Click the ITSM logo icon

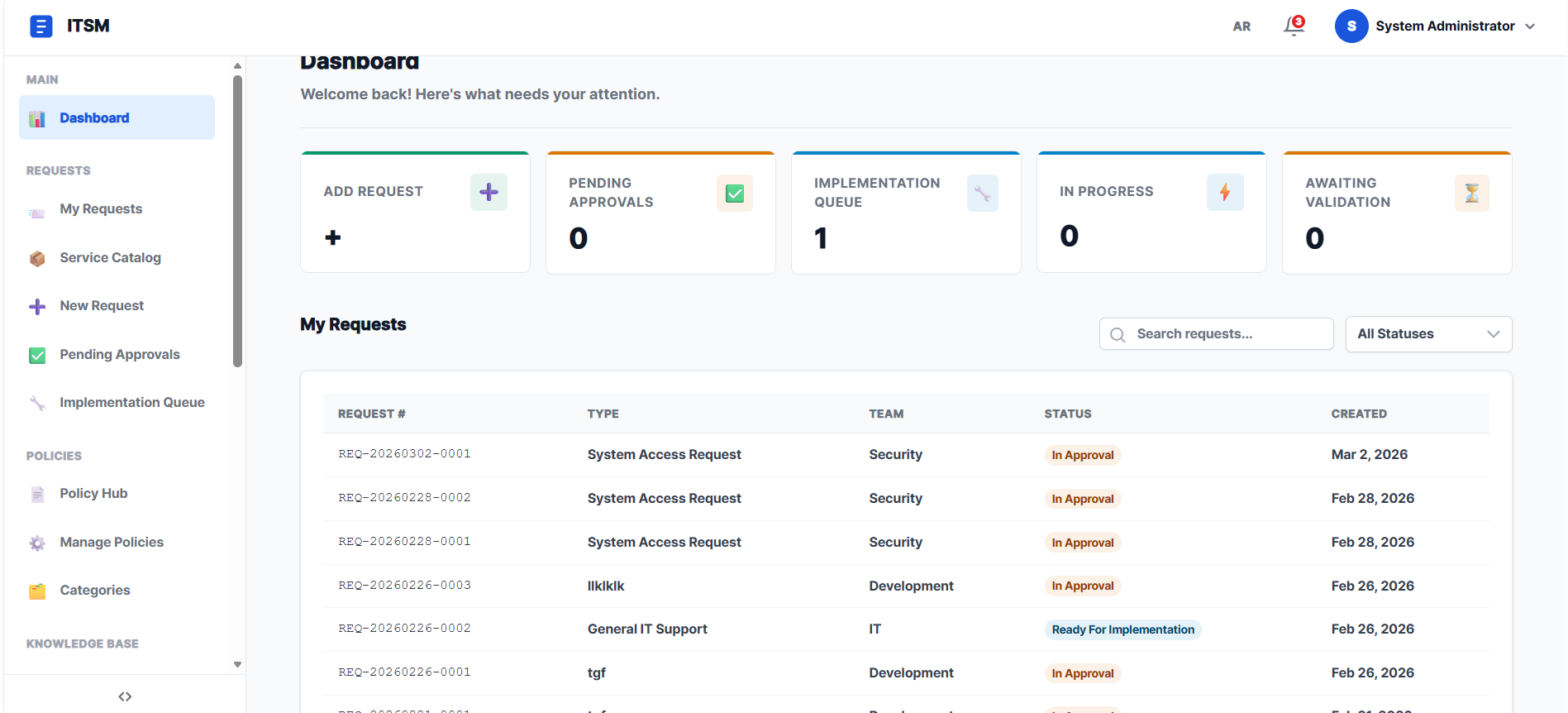(41, 26)
